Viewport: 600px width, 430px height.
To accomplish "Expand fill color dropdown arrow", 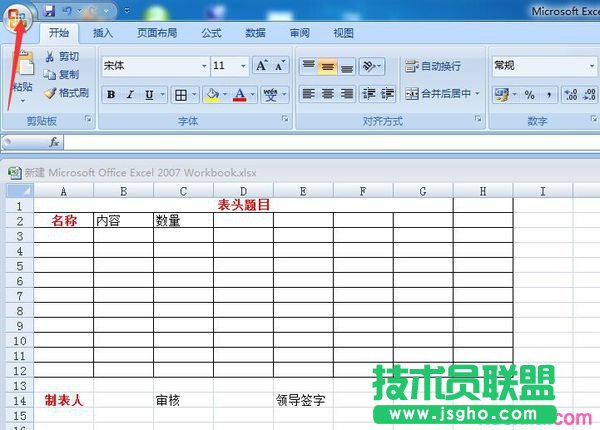I will pyautogui.click(x=225, y=94).
